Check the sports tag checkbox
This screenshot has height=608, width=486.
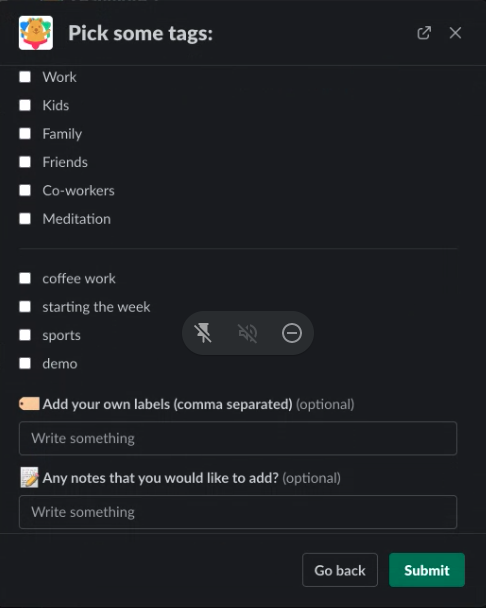click(25, 335)
